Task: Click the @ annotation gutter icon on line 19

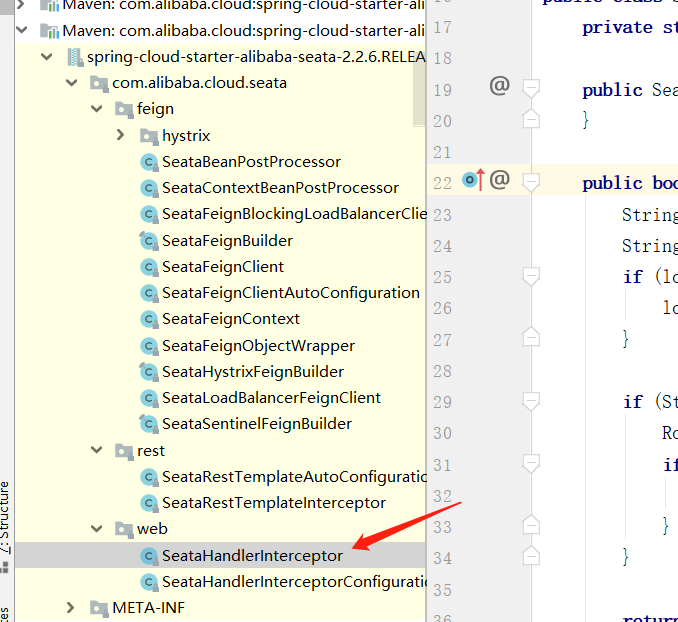Action: point(499,85)
